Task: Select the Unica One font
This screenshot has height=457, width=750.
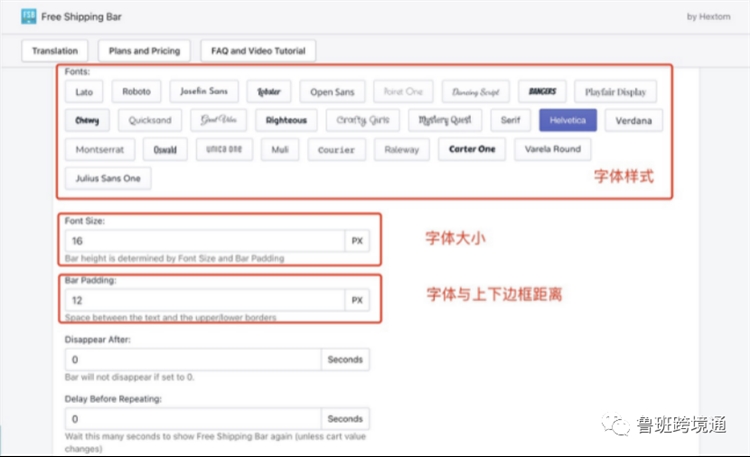Action: (x=224, y=149)
